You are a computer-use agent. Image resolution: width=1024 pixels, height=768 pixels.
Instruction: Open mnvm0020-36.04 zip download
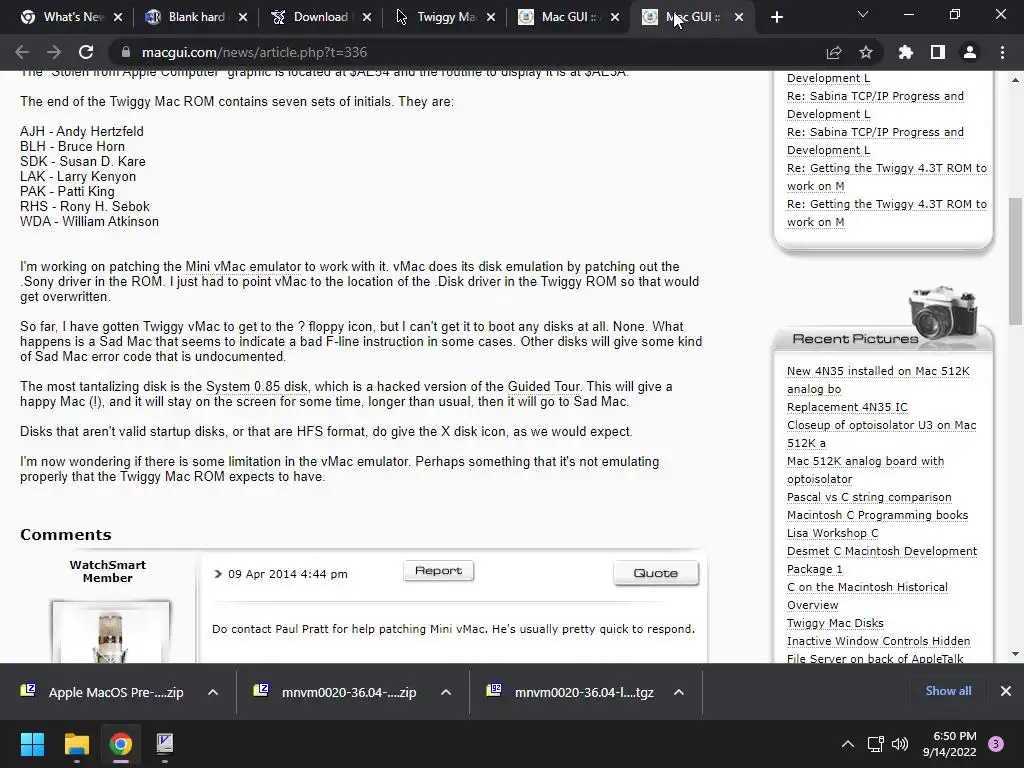[338, 692]
